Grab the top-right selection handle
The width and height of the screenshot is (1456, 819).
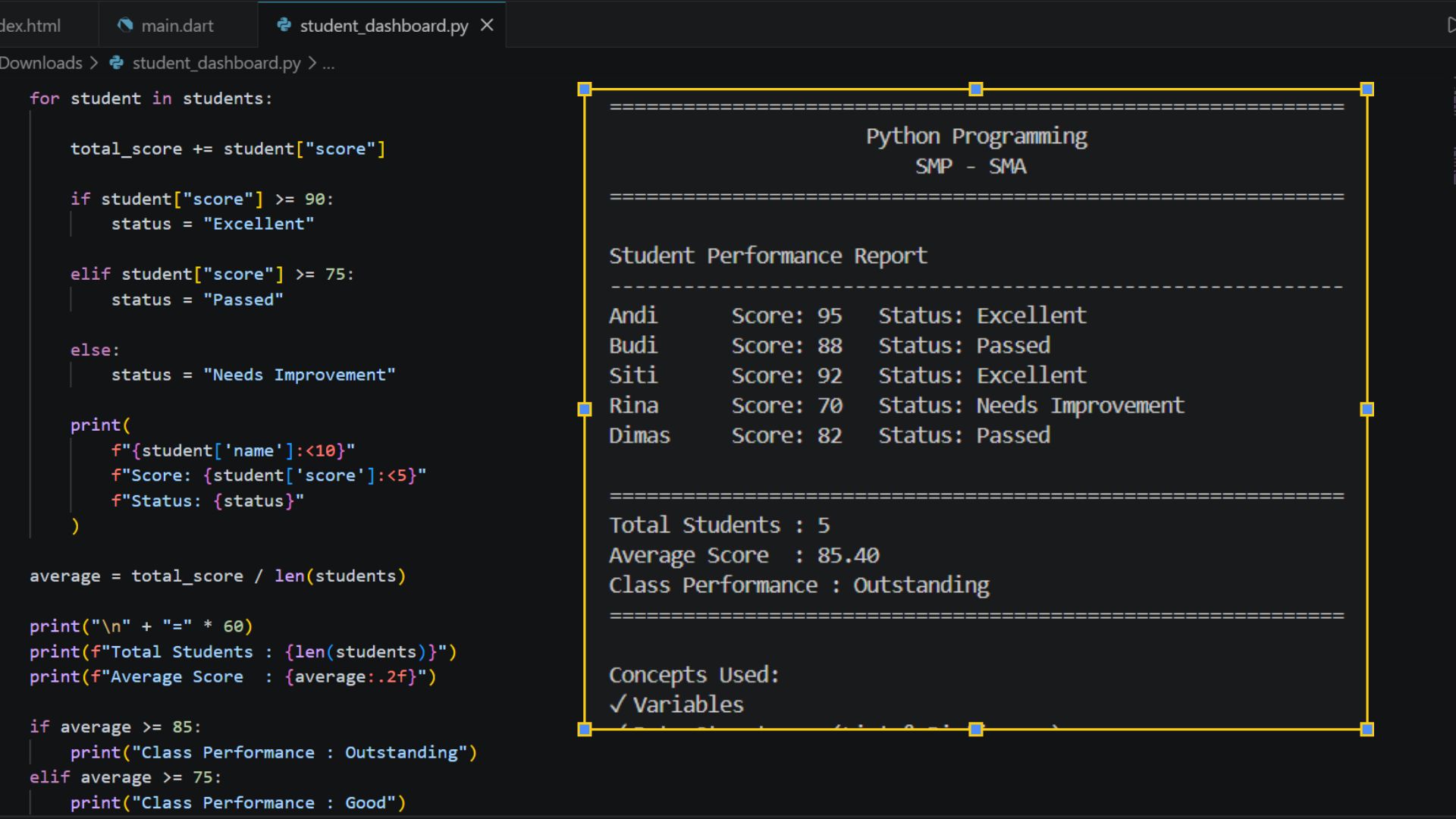(x=1367, y=89)
